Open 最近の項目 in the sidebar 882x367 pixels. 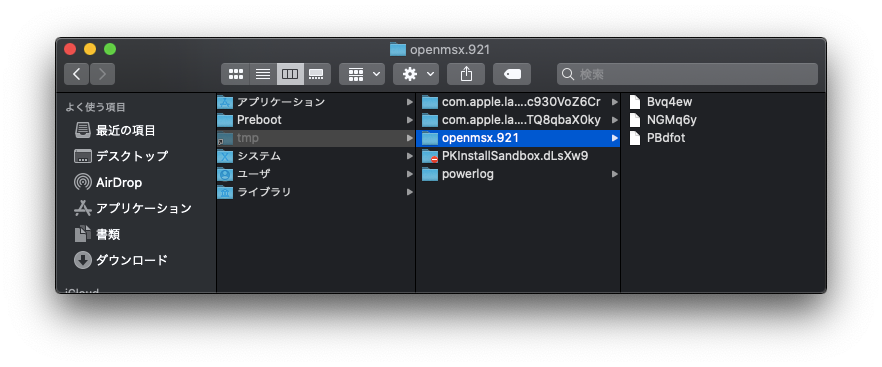[x=125, y=131]
